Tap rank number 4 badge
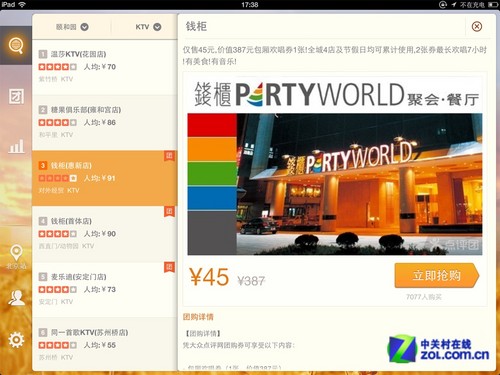Screen dimensions: 500x375 click(43, 221)
